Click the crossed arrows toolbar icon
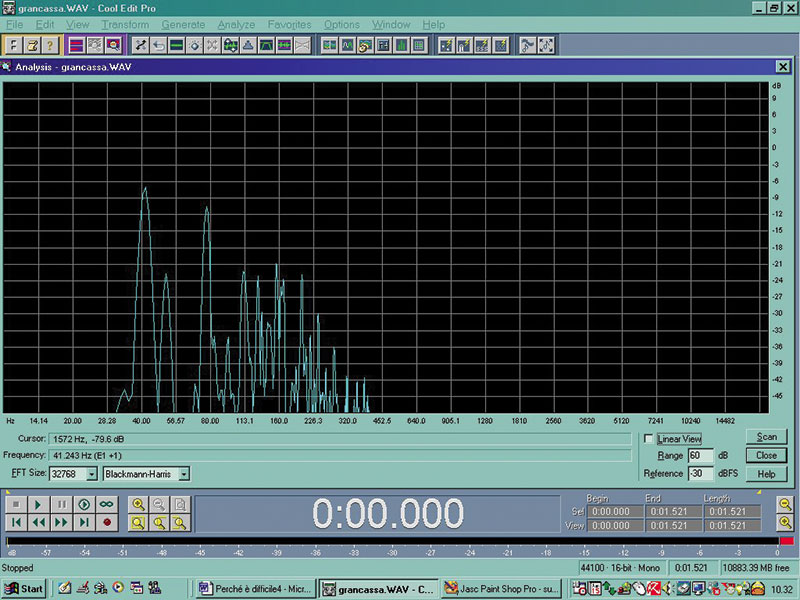800x600 pixels. click(x=212, y=45)
